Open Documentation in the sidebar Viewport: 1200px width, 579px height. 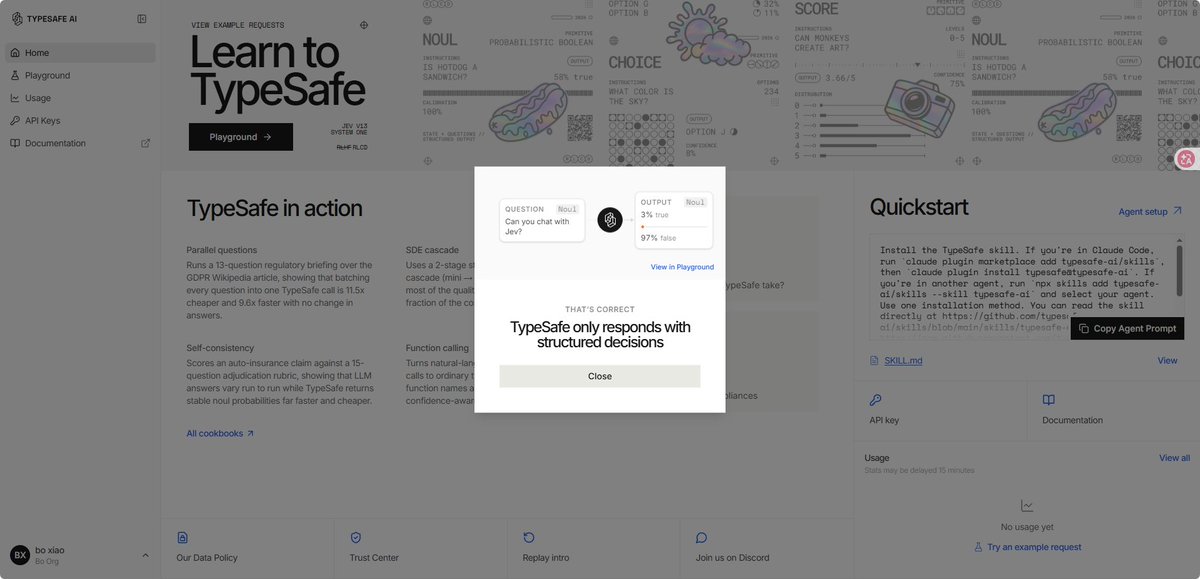tap(80, 143)
